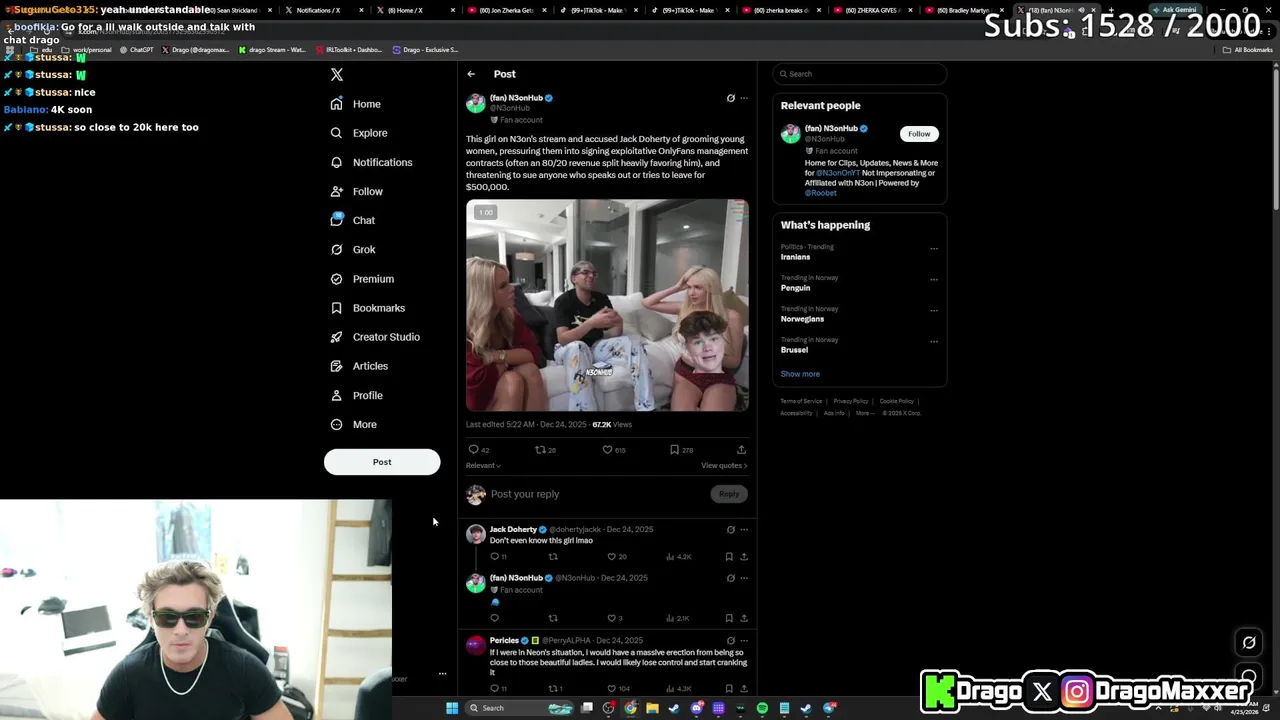Bookmark Pericles' reply

point(729,689)
